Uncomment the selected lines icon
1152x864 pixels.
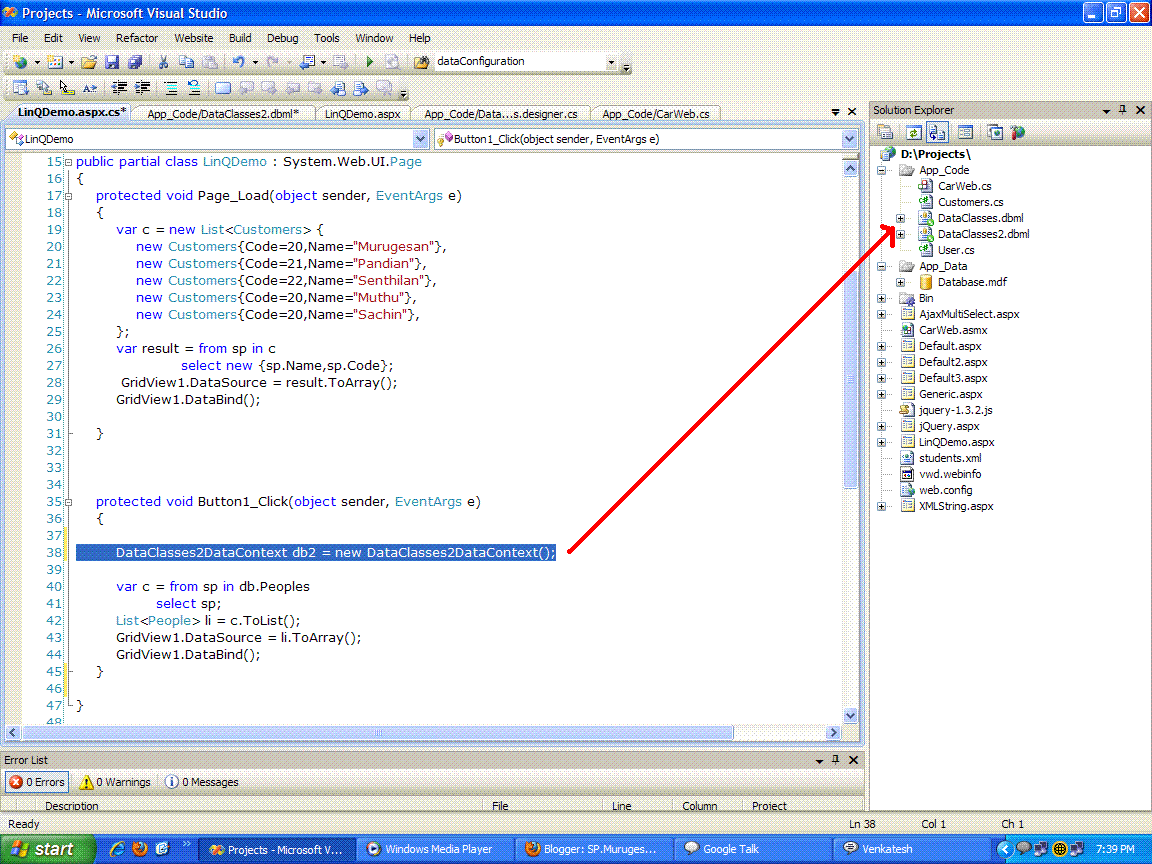pos(194,88)
